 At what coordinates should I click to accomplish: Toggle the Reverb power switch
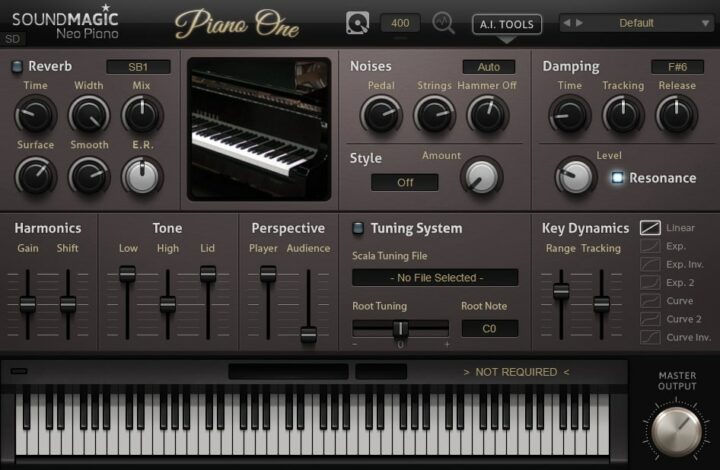click(x=16, y=67)
